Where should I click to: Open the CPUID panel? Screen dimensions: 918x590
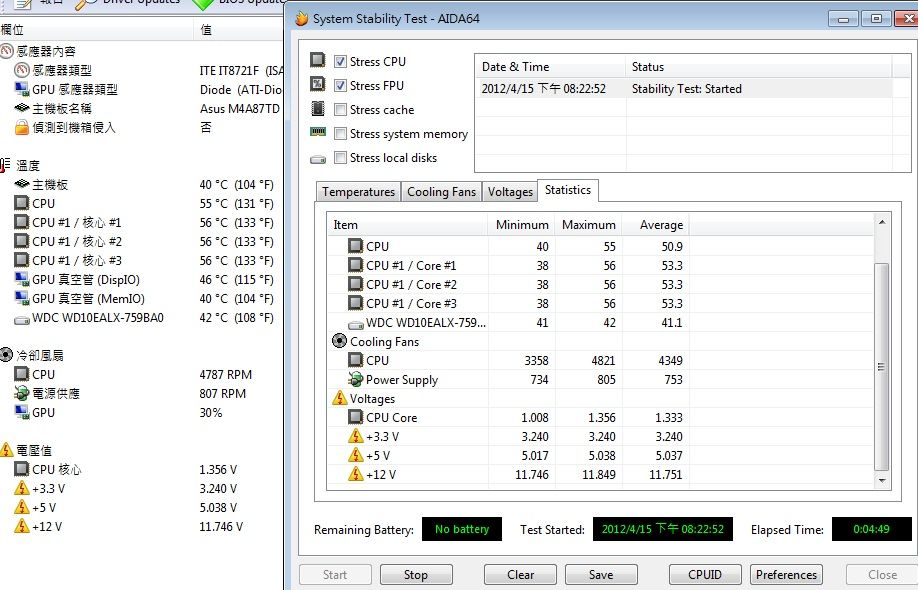(705, 575)
